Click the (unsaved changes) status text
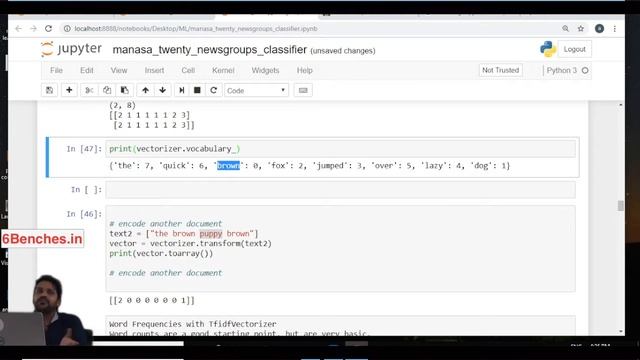The width and height of the screenshot is (640, 360). pyautogui.click(x=343, y=51)
